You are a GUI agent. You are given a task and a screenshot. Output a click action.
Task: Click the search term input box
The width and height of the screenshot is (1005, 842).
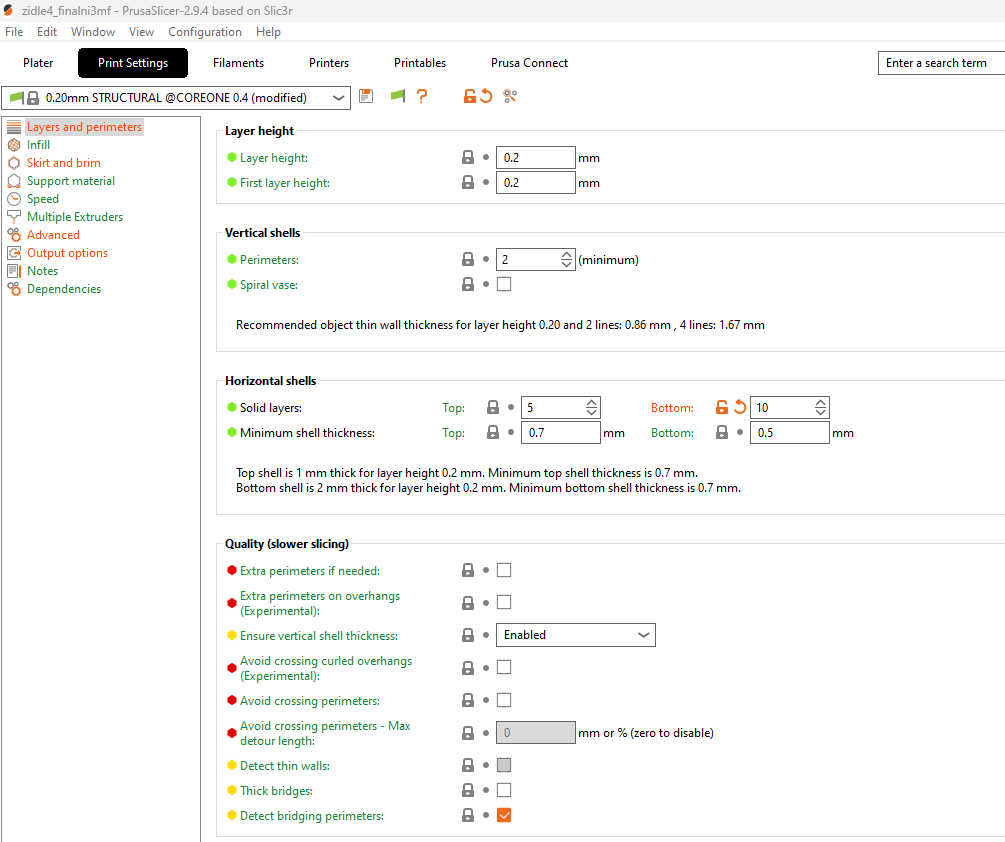coord(941,63)
